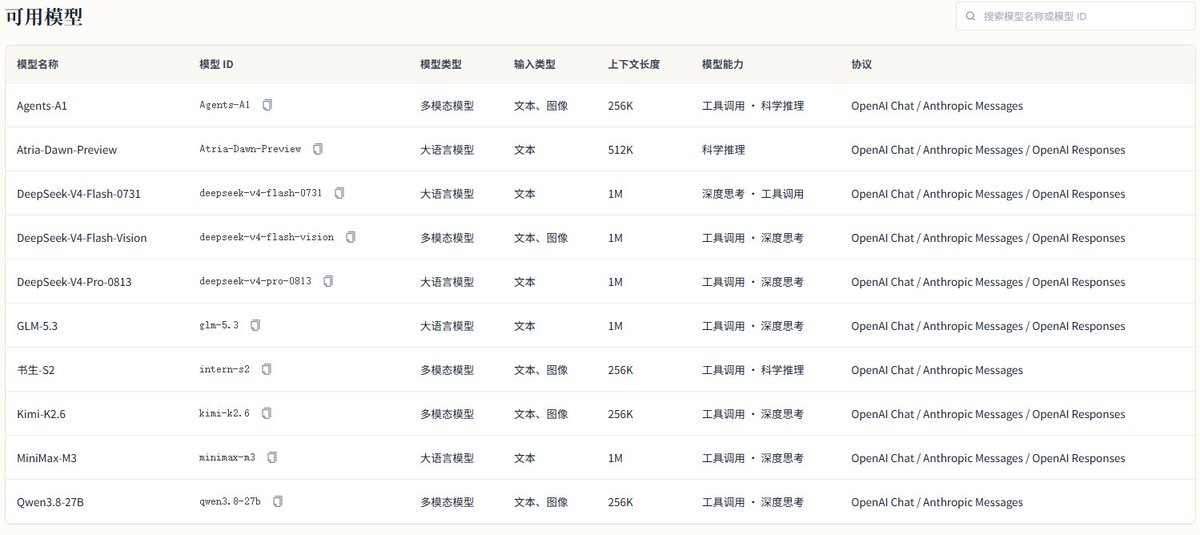Click the Agents-A1 model name

pyautogui.click(x=42, y=105)
